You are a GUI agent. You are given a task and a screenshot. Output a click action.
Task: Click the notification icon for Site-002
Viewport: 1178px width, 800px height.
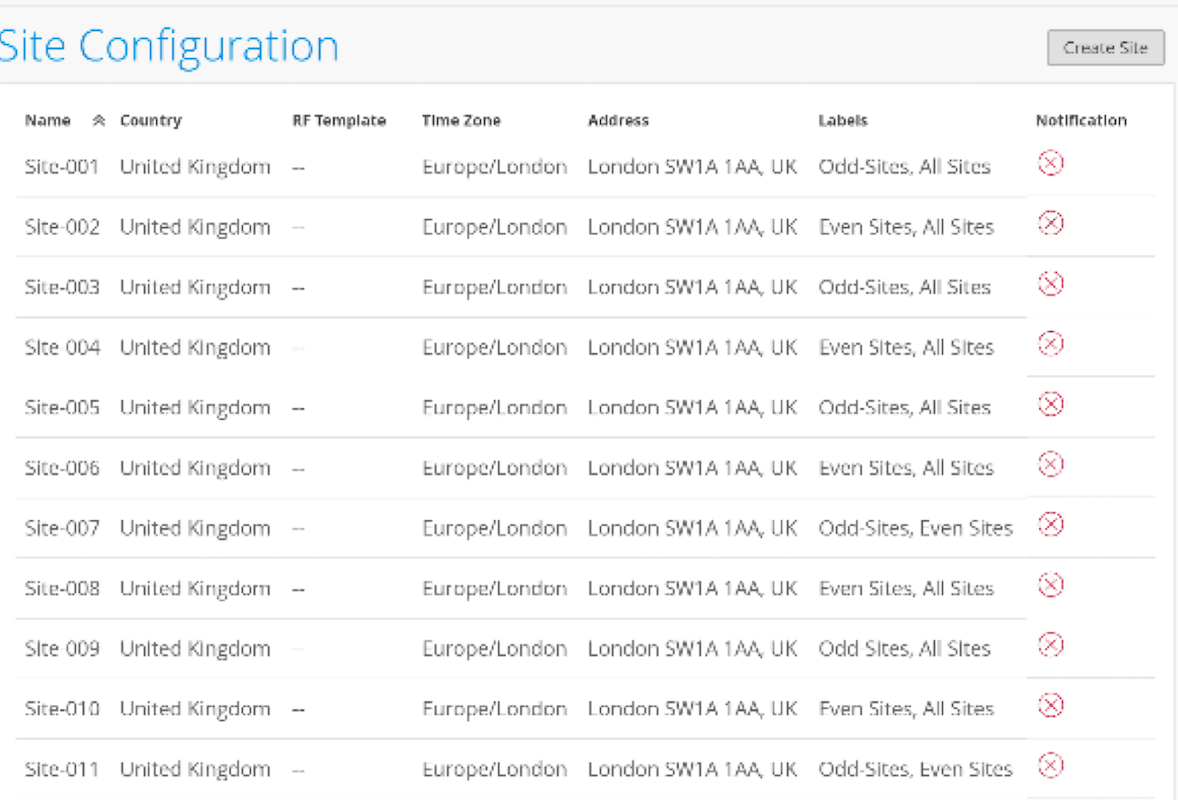[x=1050, y=223]
